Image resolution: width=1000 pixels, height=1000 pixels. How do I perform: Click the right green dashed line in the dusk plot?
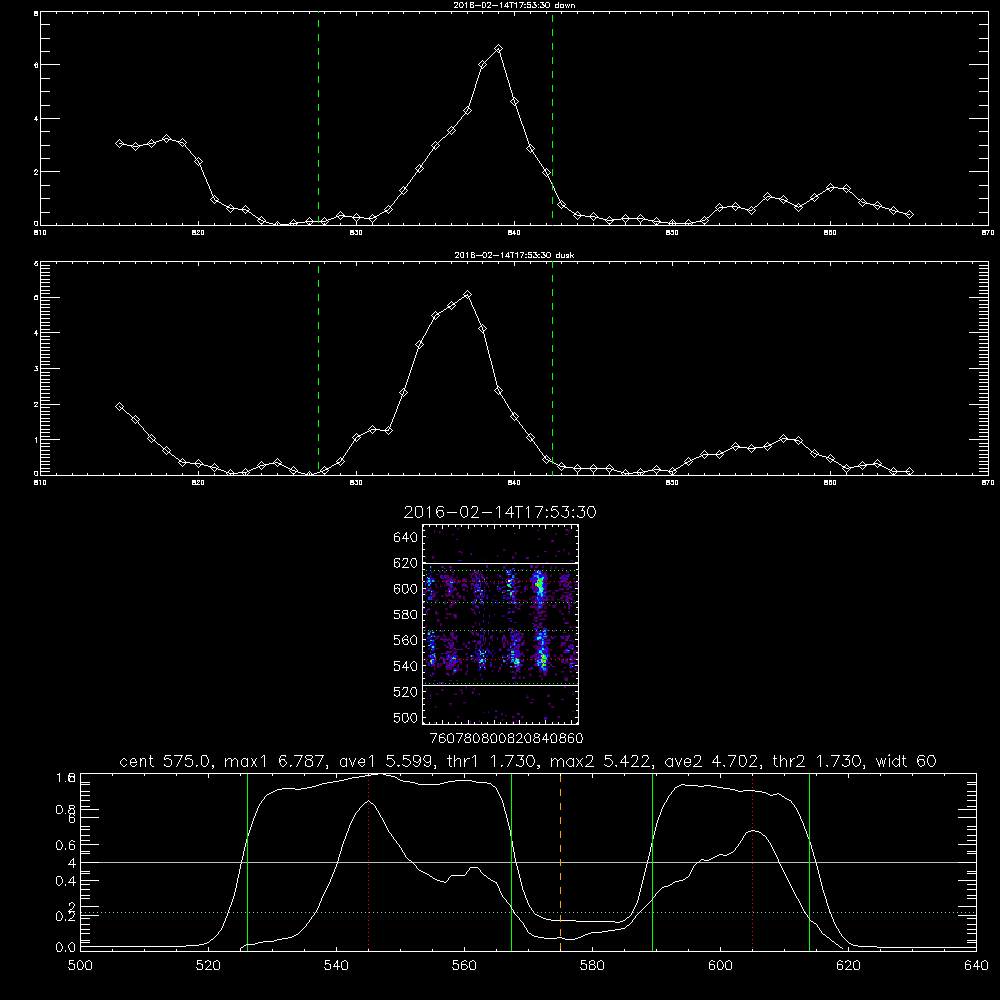(552, 368)
